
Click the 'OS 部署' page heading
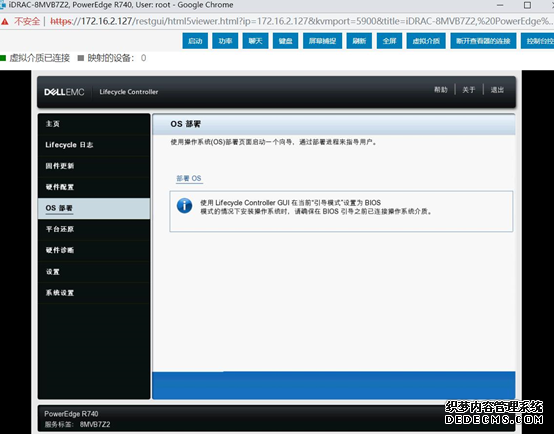click(185, 124)
